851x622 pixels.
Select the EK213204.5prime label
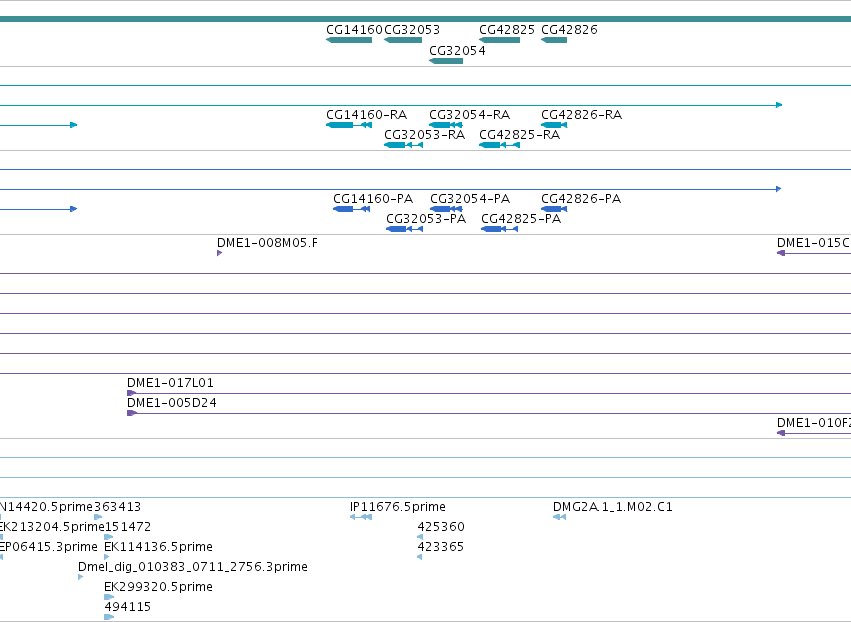[52, 527]
